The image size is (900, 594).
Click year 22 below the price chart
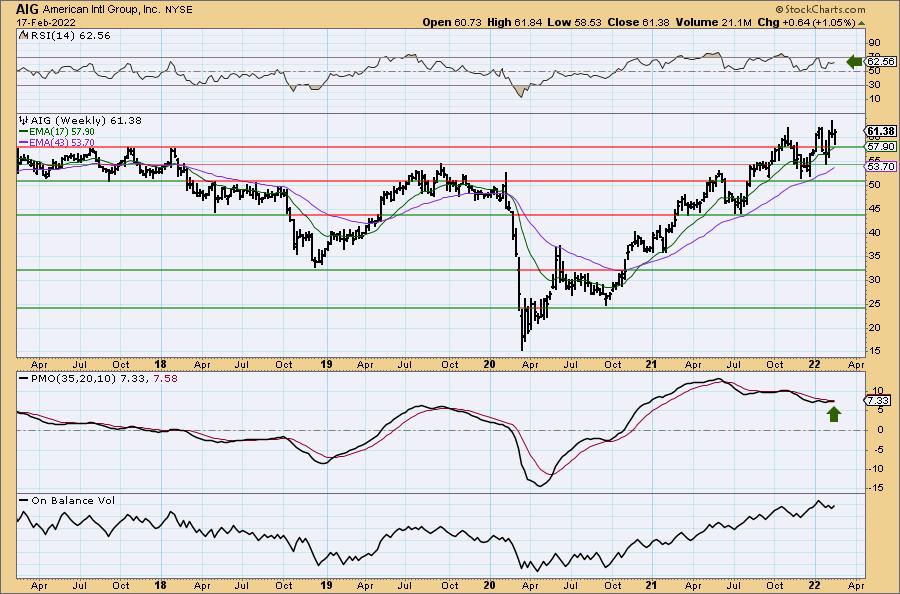pyautogui.click(x=814, y=364)
